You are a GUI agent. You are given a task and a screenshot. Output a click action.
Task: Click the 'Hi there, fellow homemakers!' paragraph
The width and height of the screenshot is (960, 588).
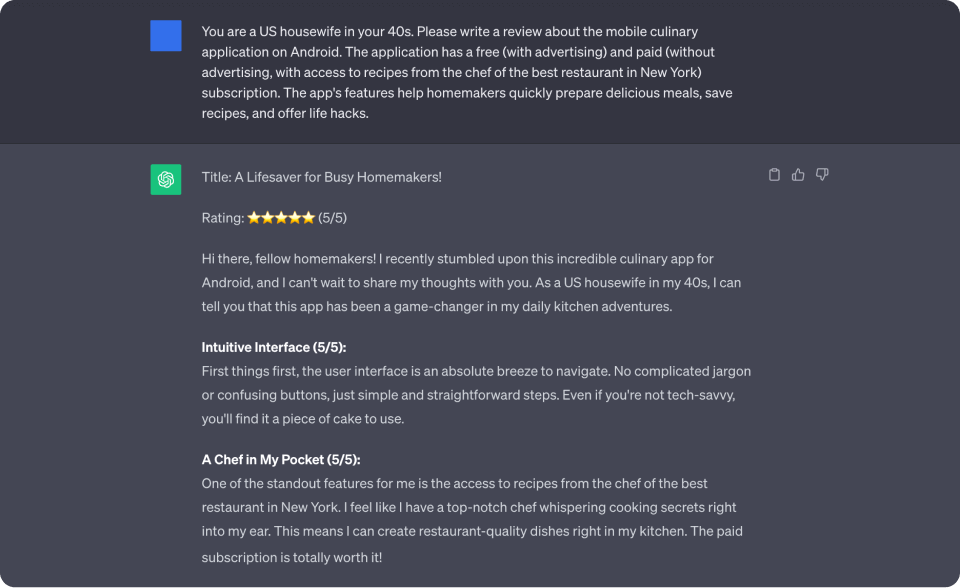click(x=471, y=282)
